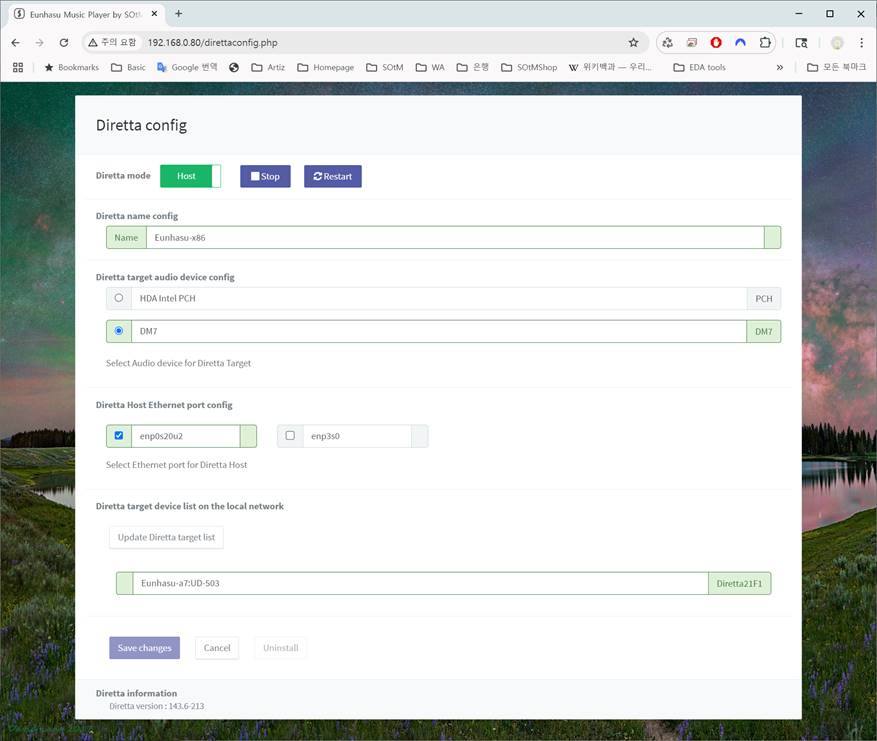This screenshot has height=741, width=877.
Task: Bookmark this page with the star icon
Action: pyautogui.click(x=633, y=43)
